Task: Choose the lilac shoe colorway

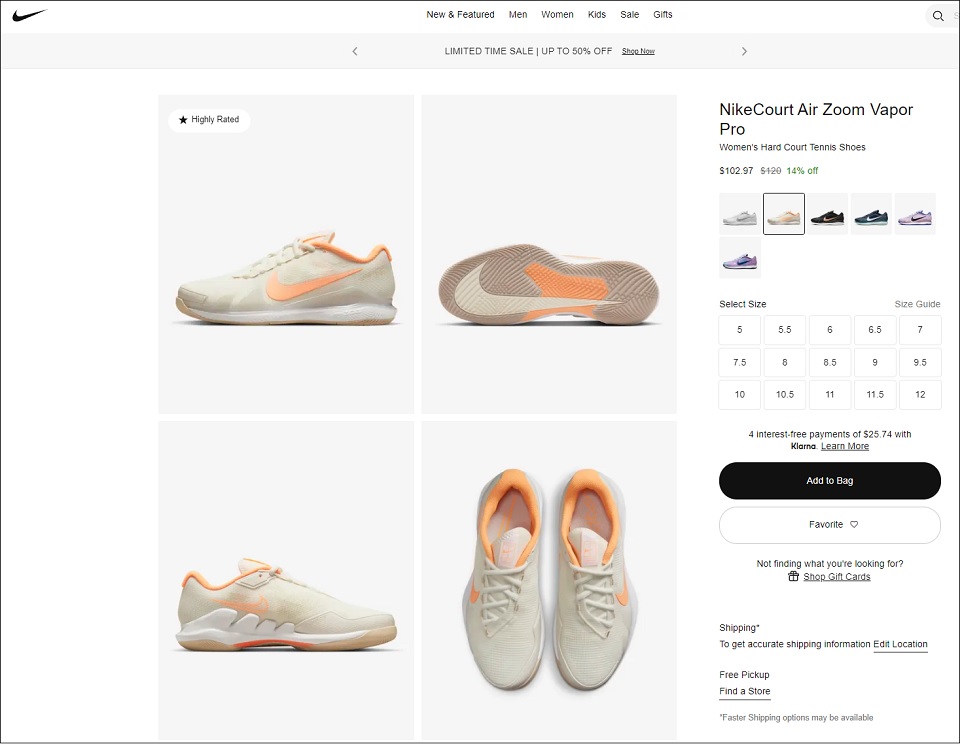Action: tap(915, 214)
